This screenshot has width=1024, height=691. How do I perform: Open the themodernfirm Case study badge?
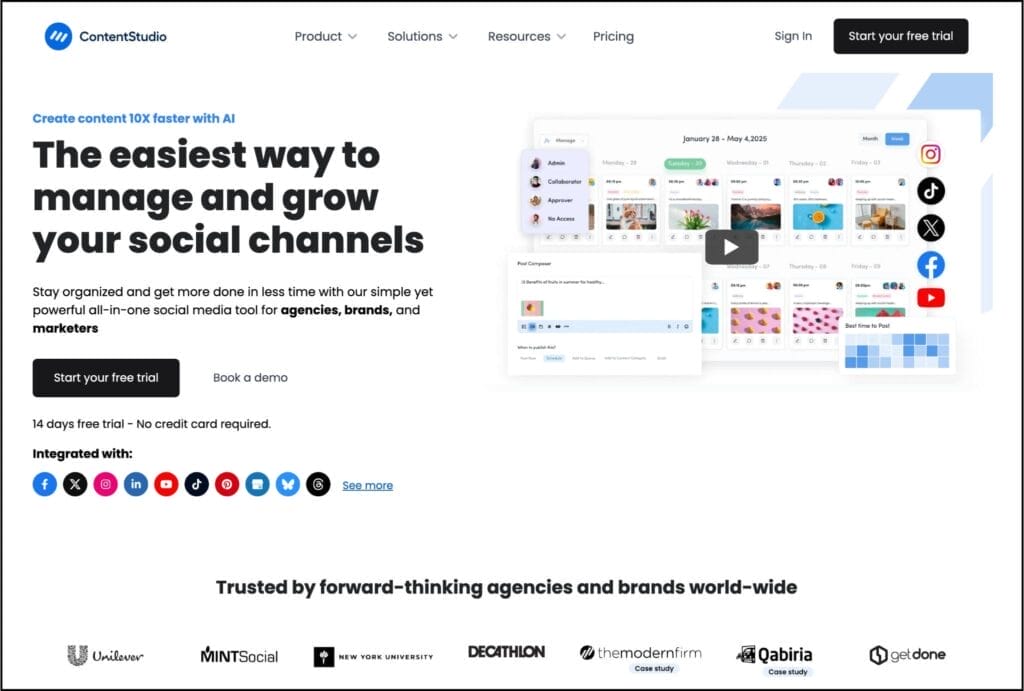pos(654,669)
